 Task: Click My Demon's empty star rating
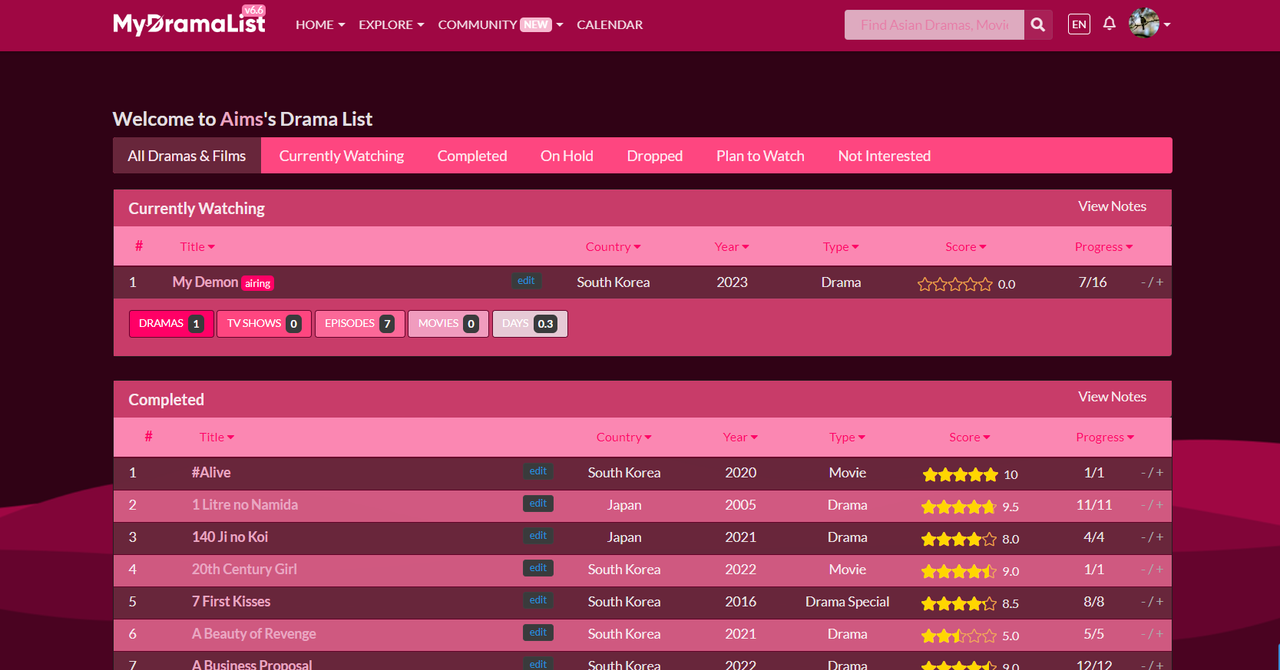click(x=955, y=284)
